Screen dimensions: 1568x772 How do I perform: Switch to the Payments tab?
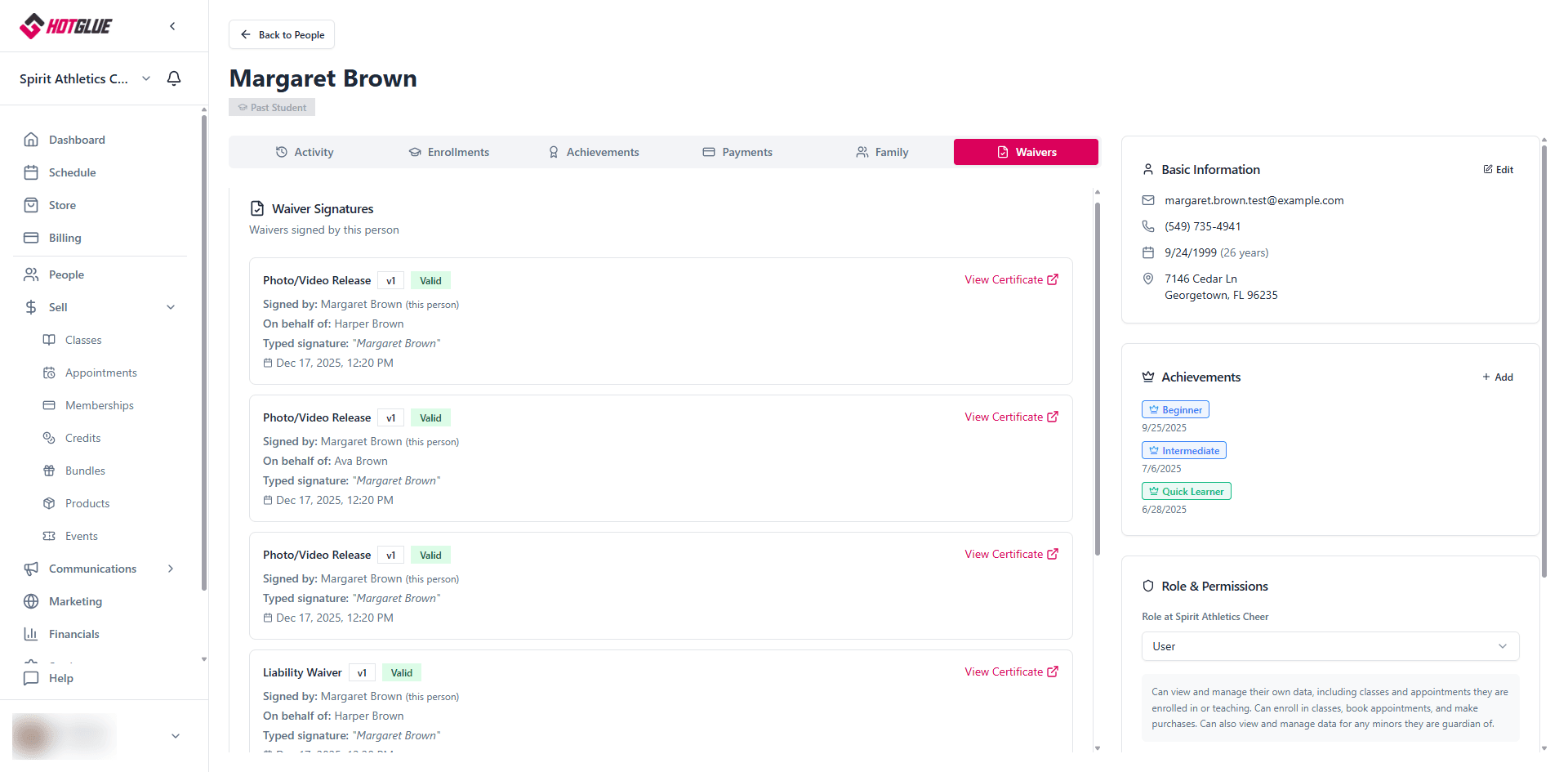737,152
